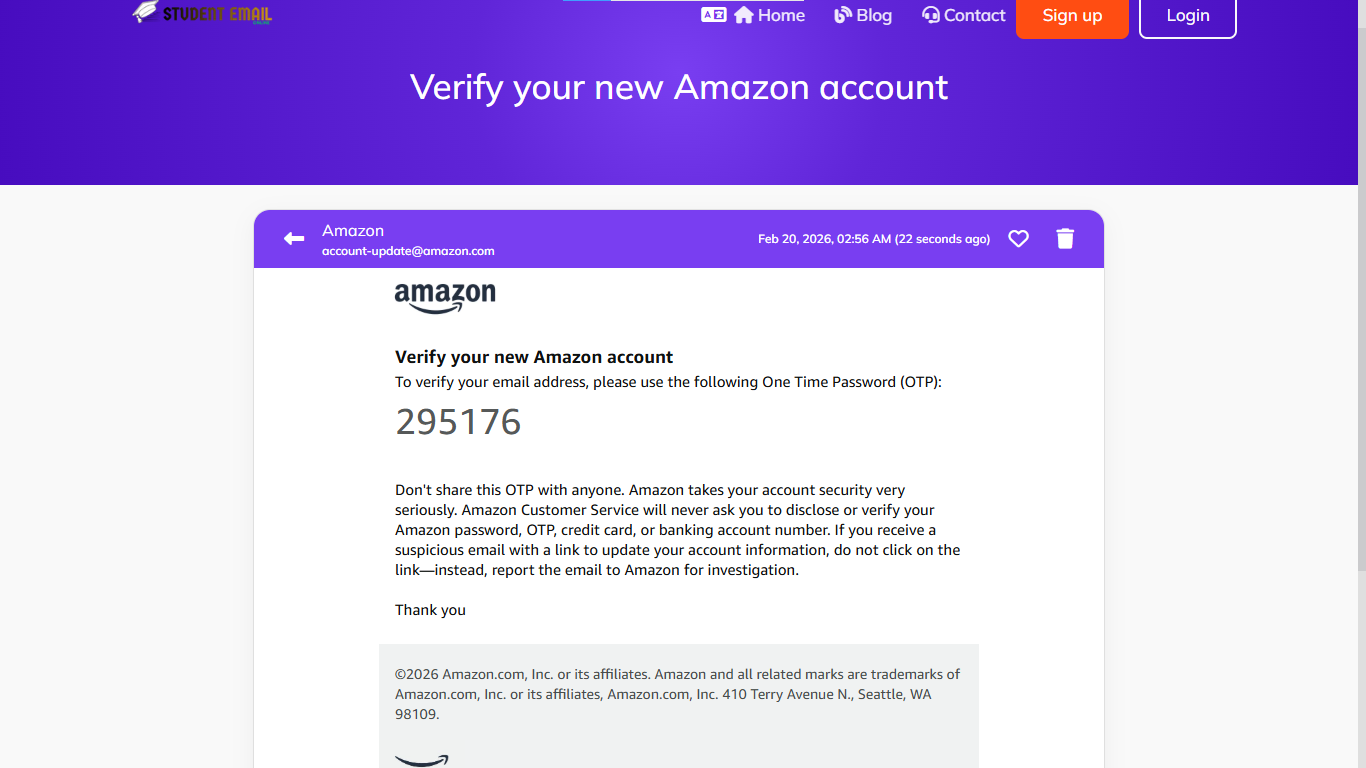Go back using the left arrow icon
Viewport: 1366px width, 768px height.
pos(294,238)
